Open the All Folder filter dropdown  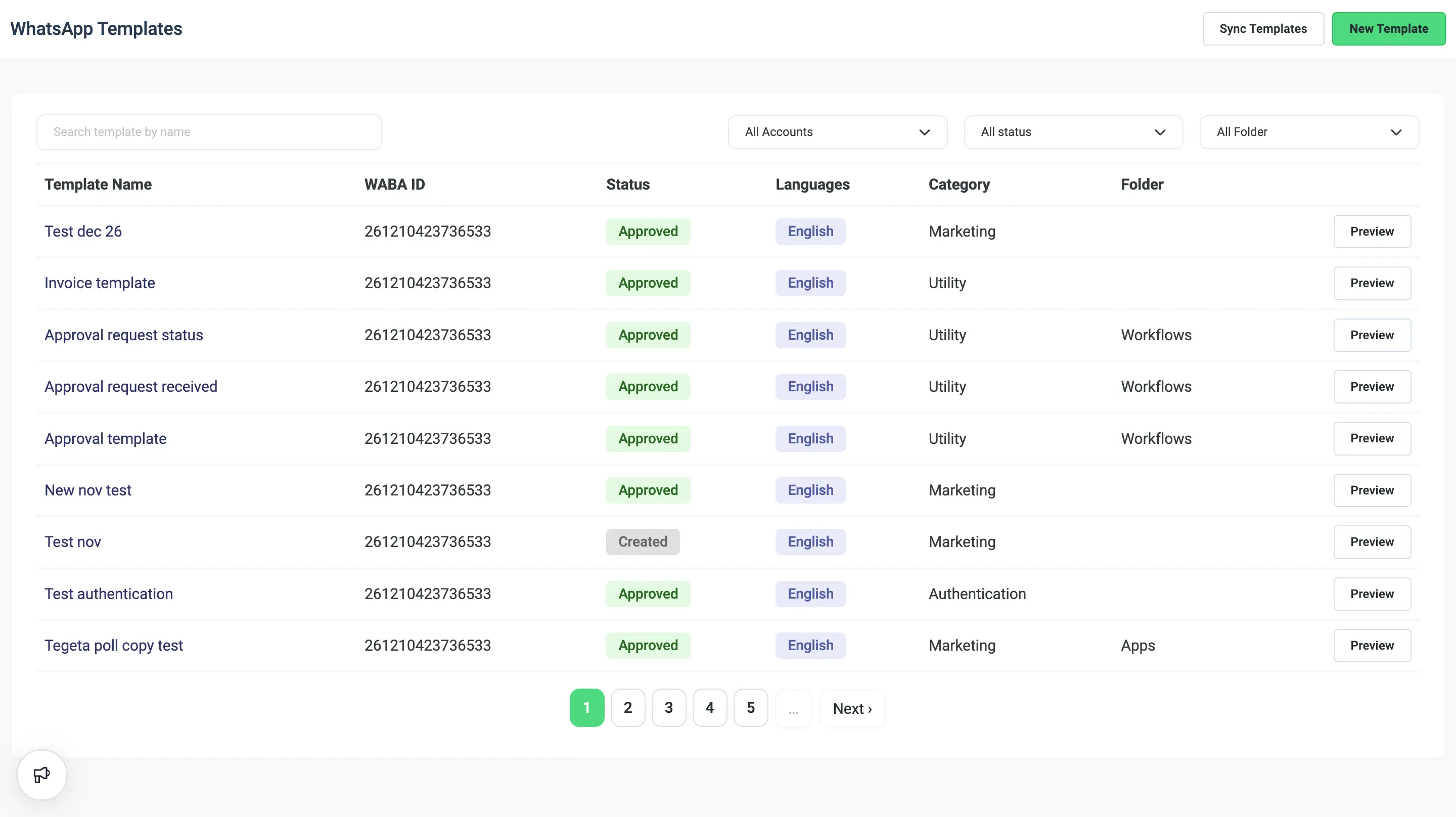1309,132
